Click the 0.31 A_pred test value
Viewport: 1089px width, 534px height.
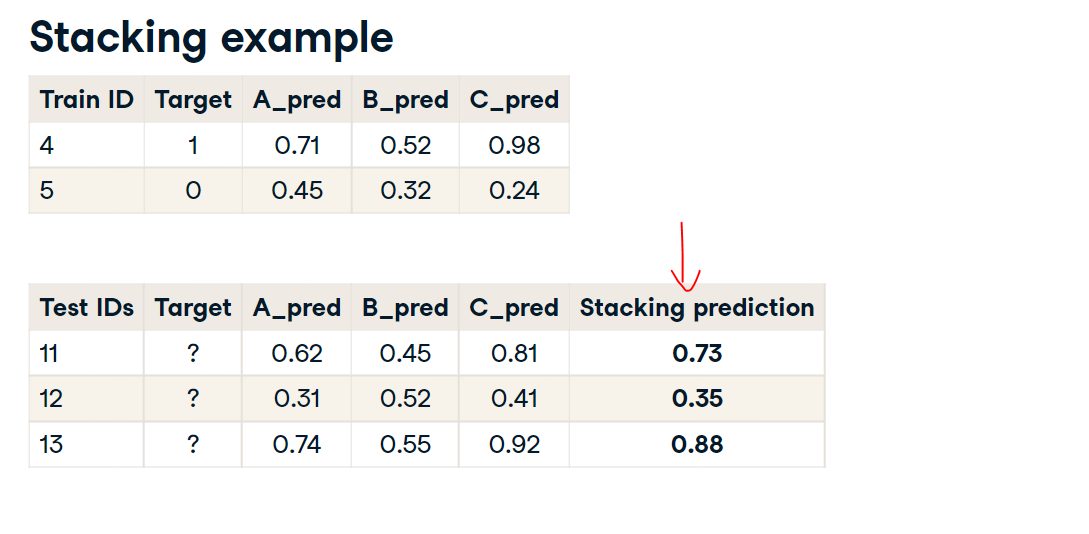[297, 399]
